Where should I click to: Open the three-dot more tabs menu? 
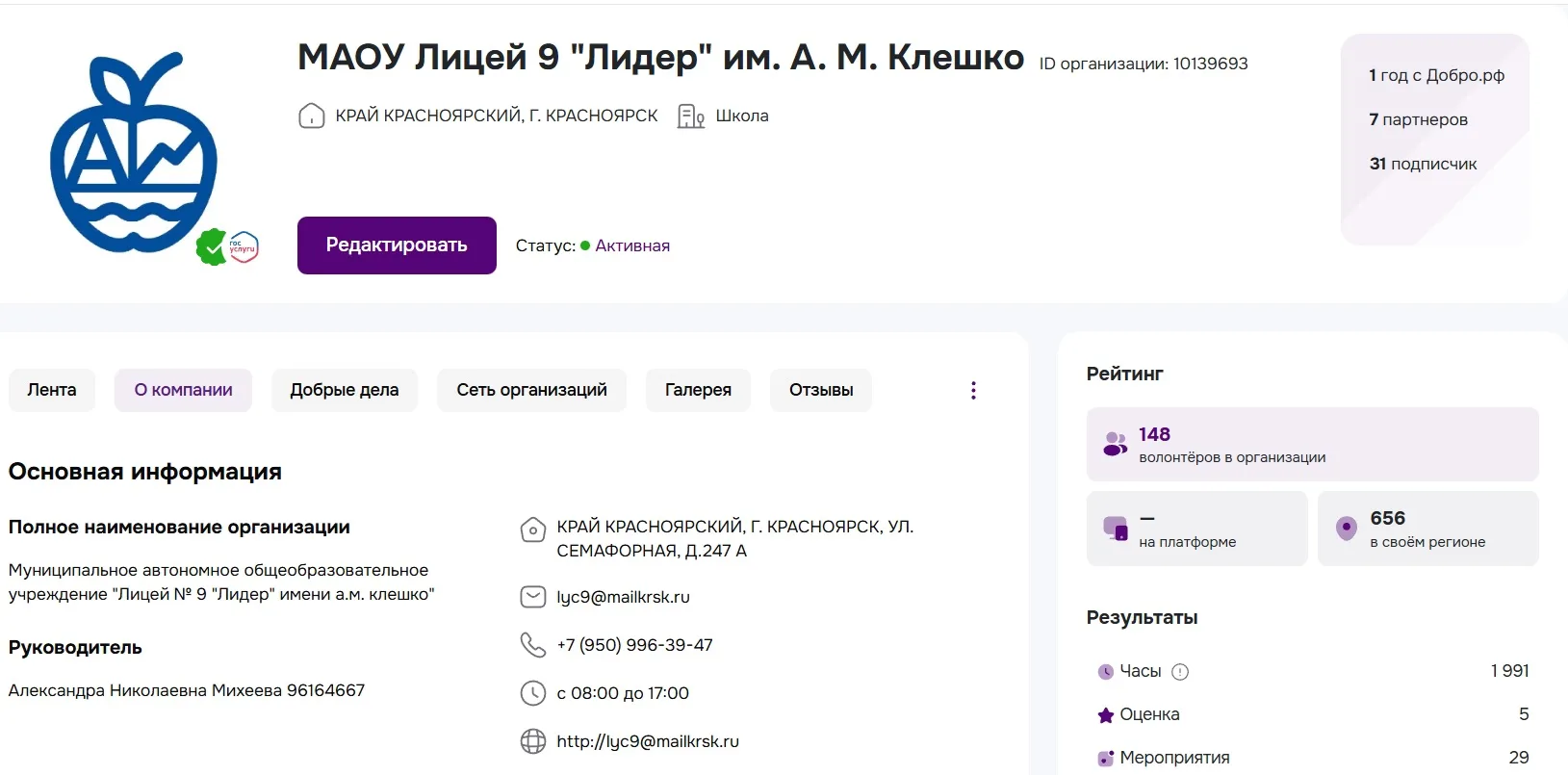pyautogui.click(x=973, y=390)
